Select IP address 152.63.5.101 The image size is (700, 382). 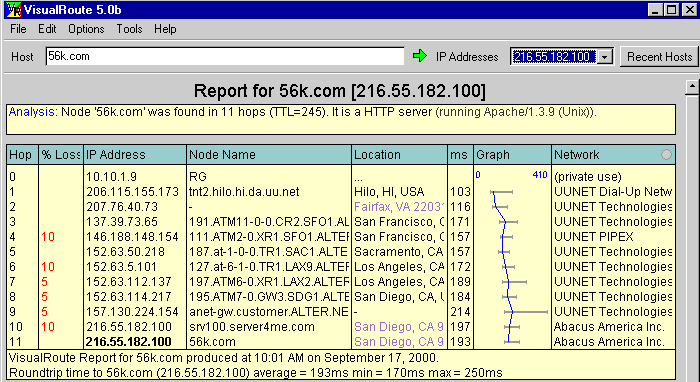(x=121, y=267)
